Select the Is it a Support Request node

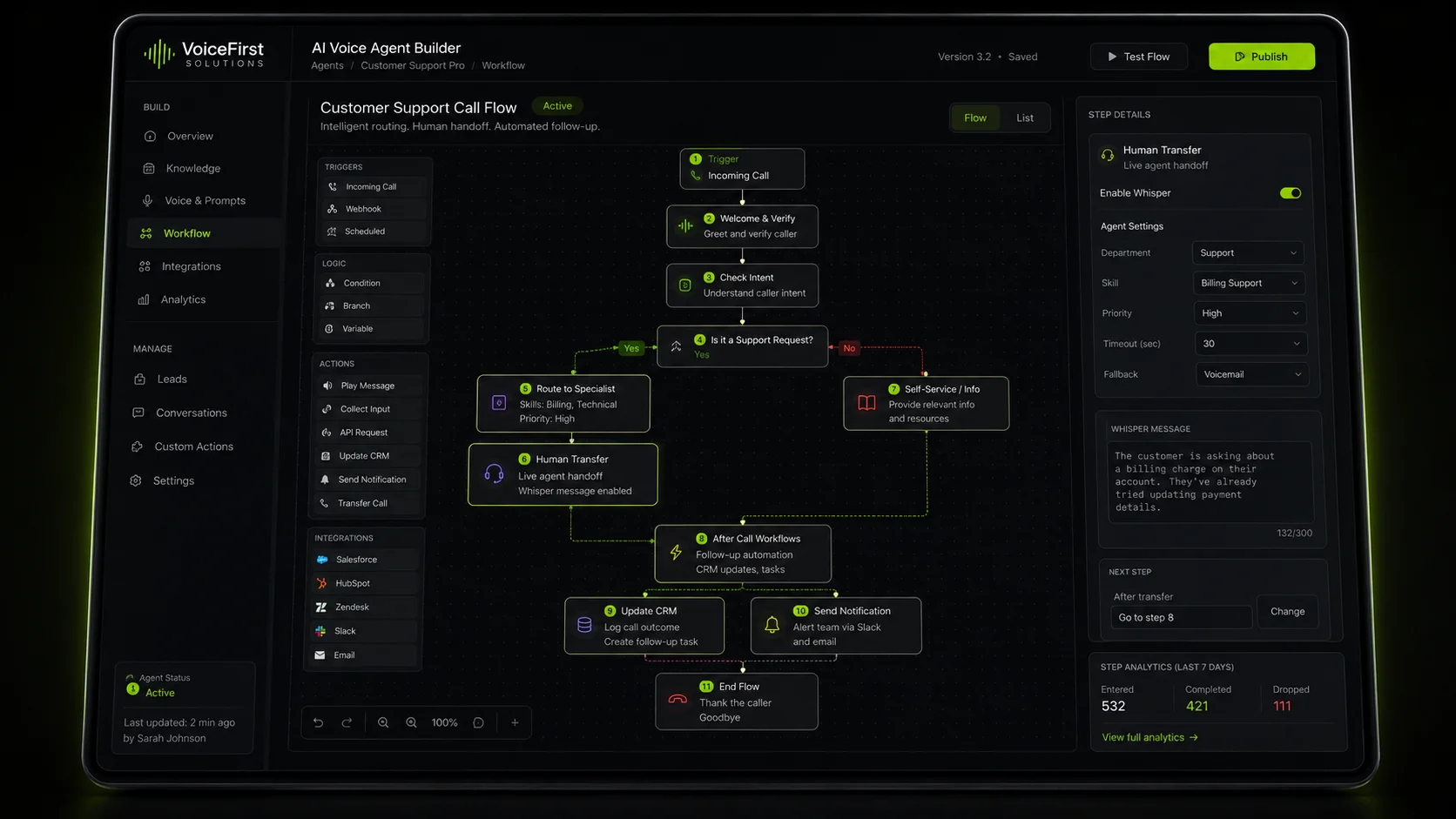(x=742, y=346)
